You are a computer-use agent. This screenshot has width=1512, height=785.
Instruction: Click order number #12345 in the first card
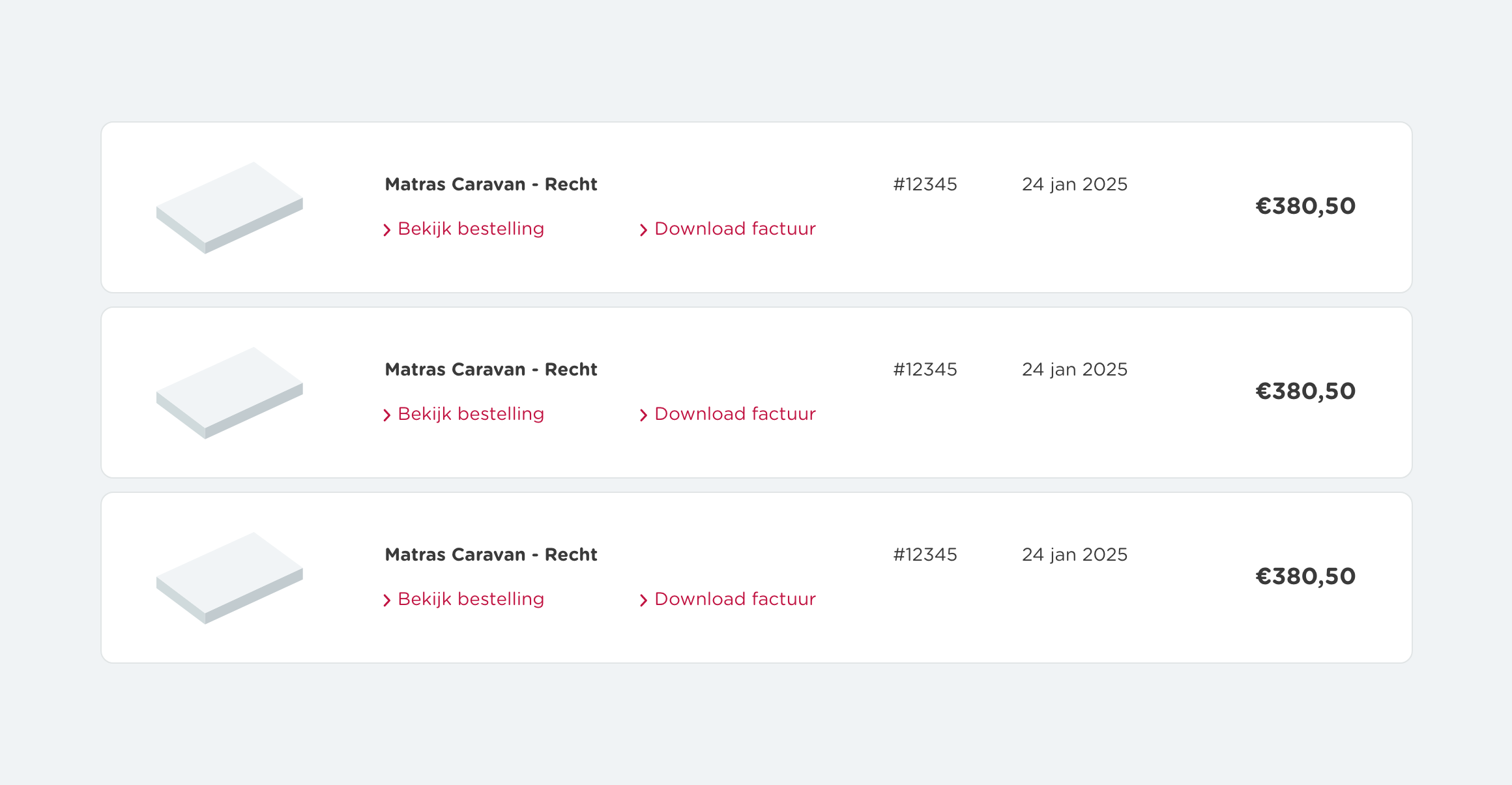tap(925, 185)
